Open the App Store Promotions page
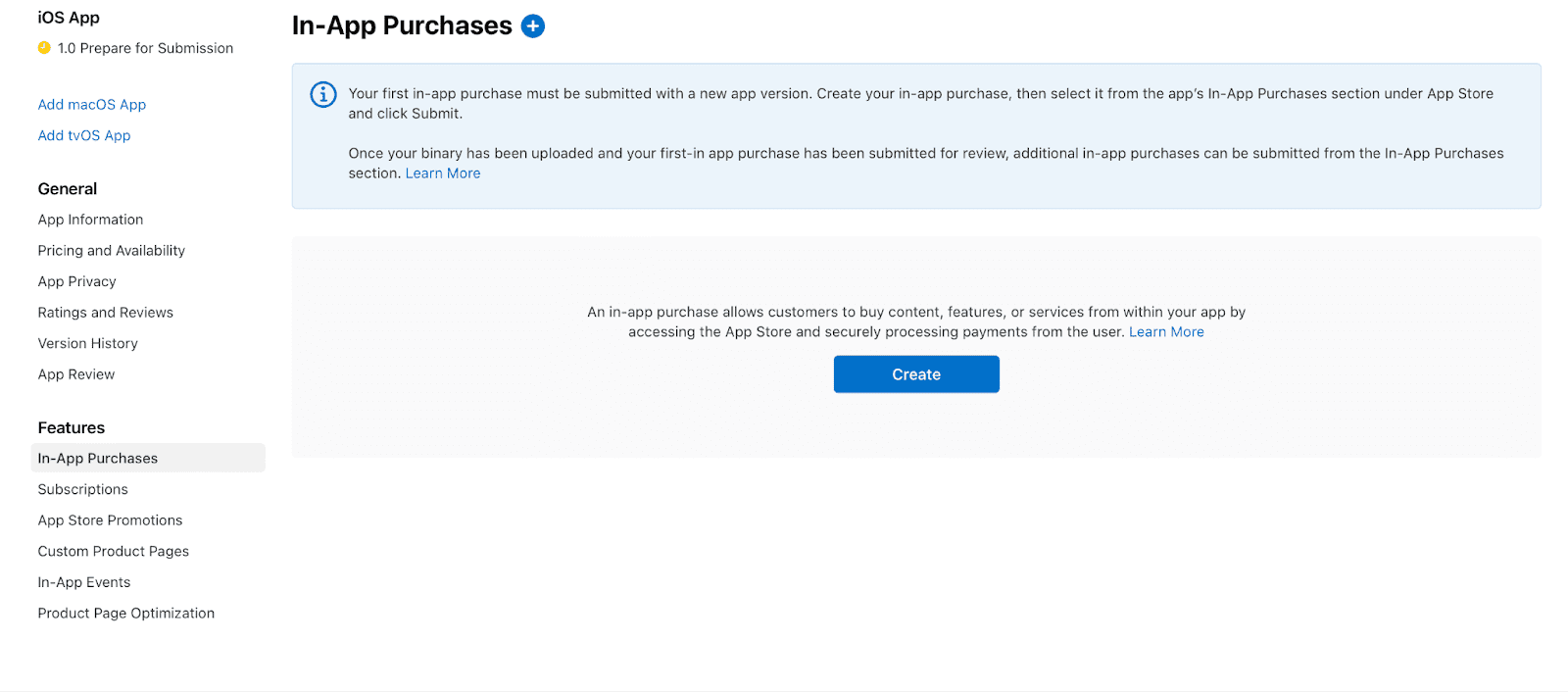Viewport: 1568px width, 692px height. (x=110, y=519)
